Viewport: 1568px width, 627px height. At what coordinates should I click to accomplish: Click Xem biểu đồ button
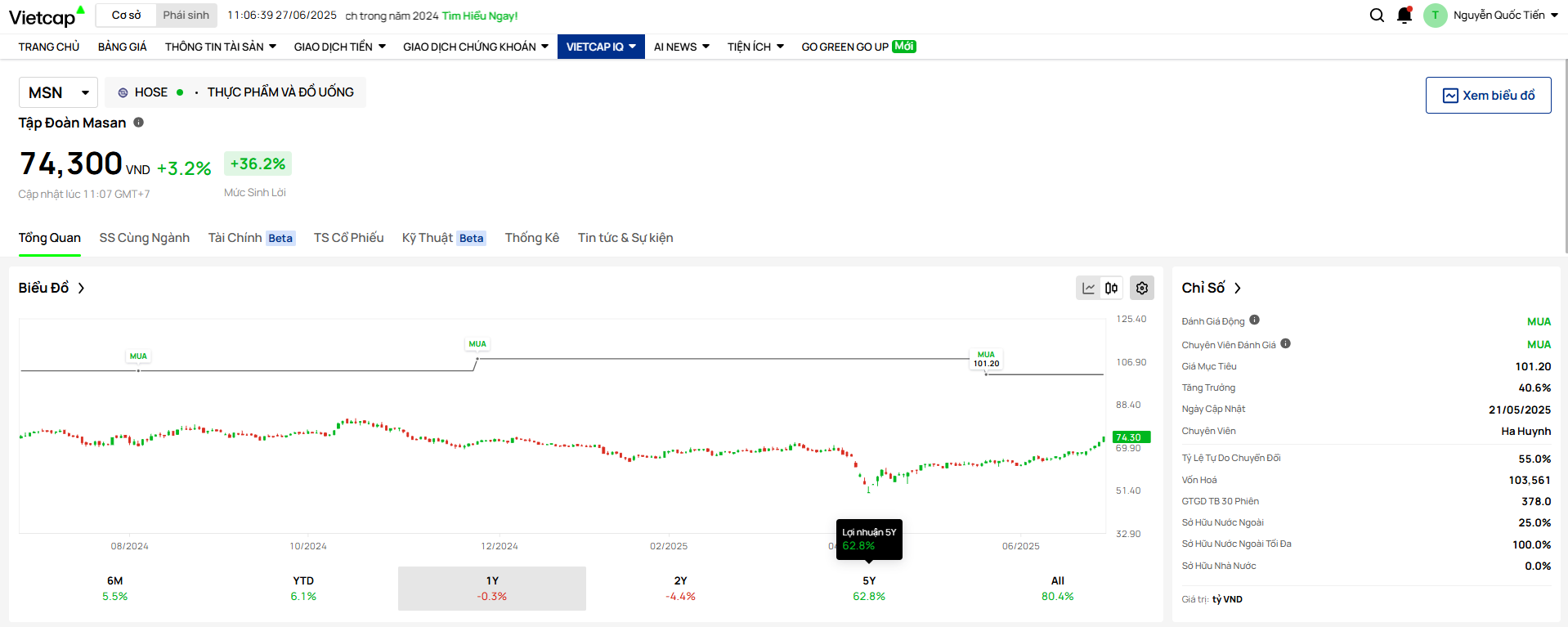pos(1488,96)
